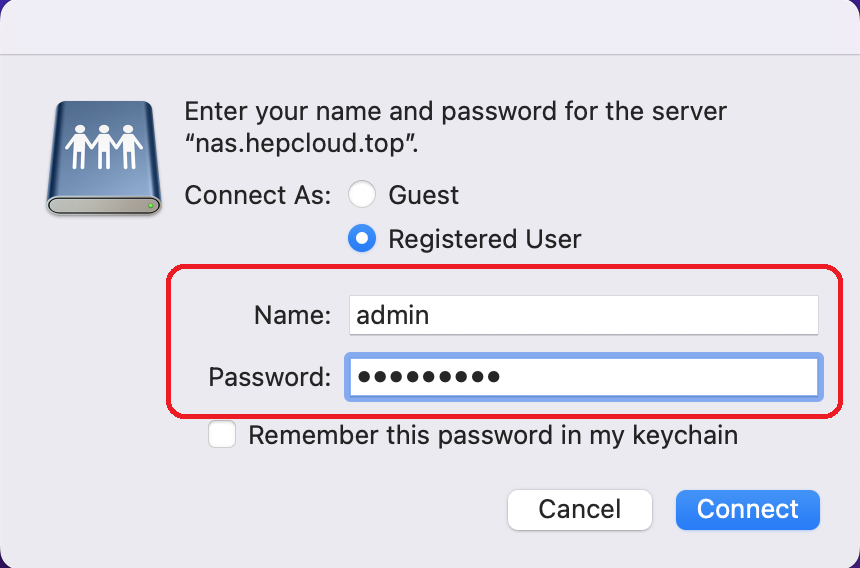
Task: Click the Connect button
Action: click(748, 509)
